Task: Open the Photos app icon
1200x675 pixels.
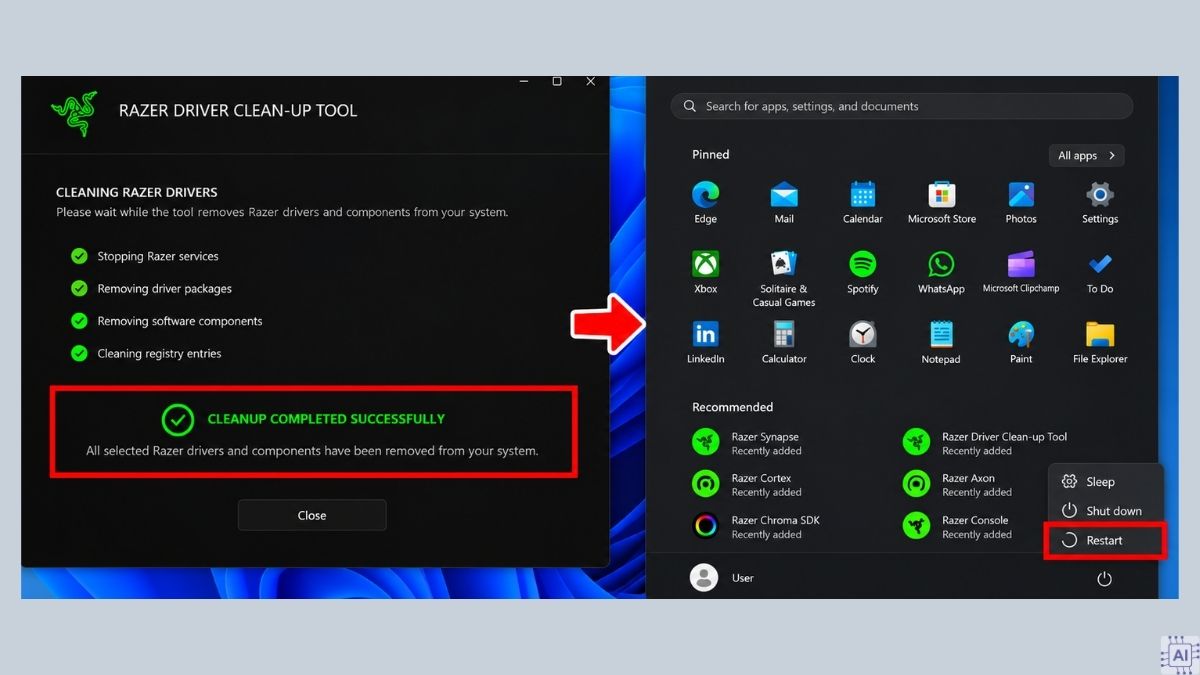Action: tap(1021, 203)
